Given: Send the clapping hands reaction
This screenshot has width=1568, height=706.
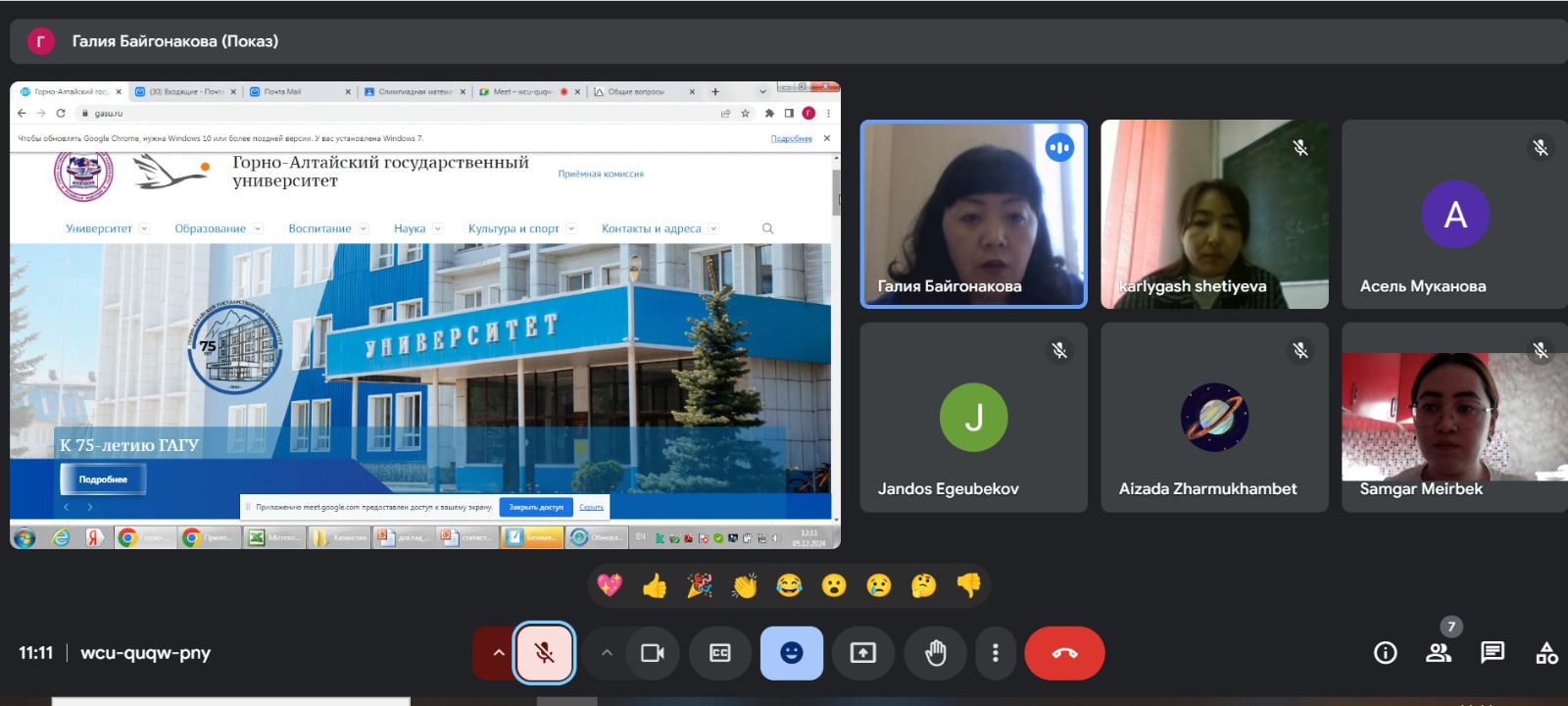Looking at the screenshot, I should 745,586.
